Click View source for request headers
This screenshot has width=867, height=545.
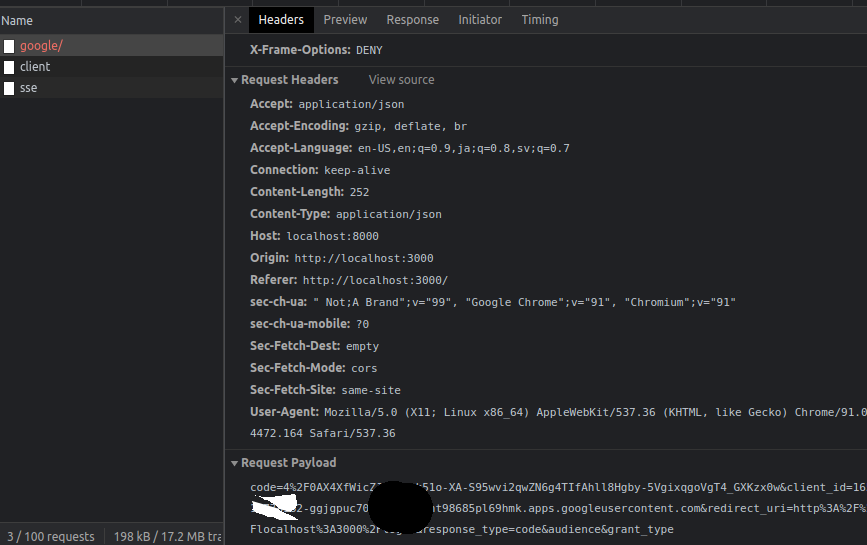[x=401, y=80]
